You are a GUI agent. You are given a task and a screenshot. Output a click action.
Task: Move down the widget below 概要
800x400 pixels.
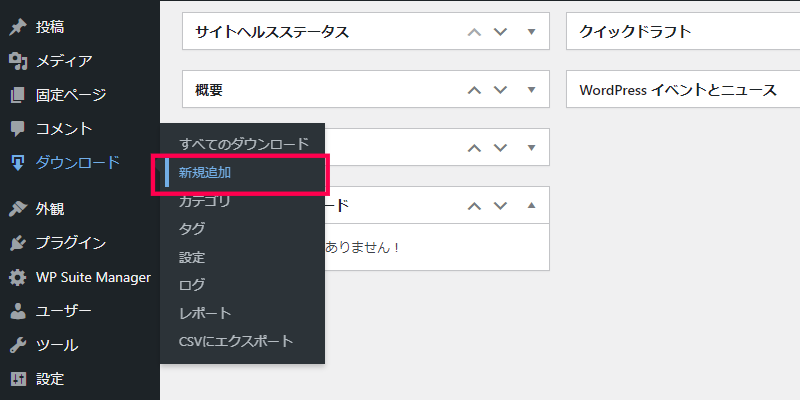click(501, 147)
